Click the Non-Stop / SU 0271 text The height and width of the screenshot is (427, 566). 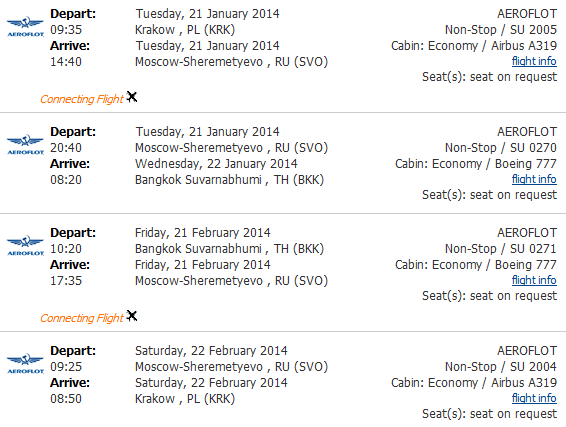coord(501,249)
